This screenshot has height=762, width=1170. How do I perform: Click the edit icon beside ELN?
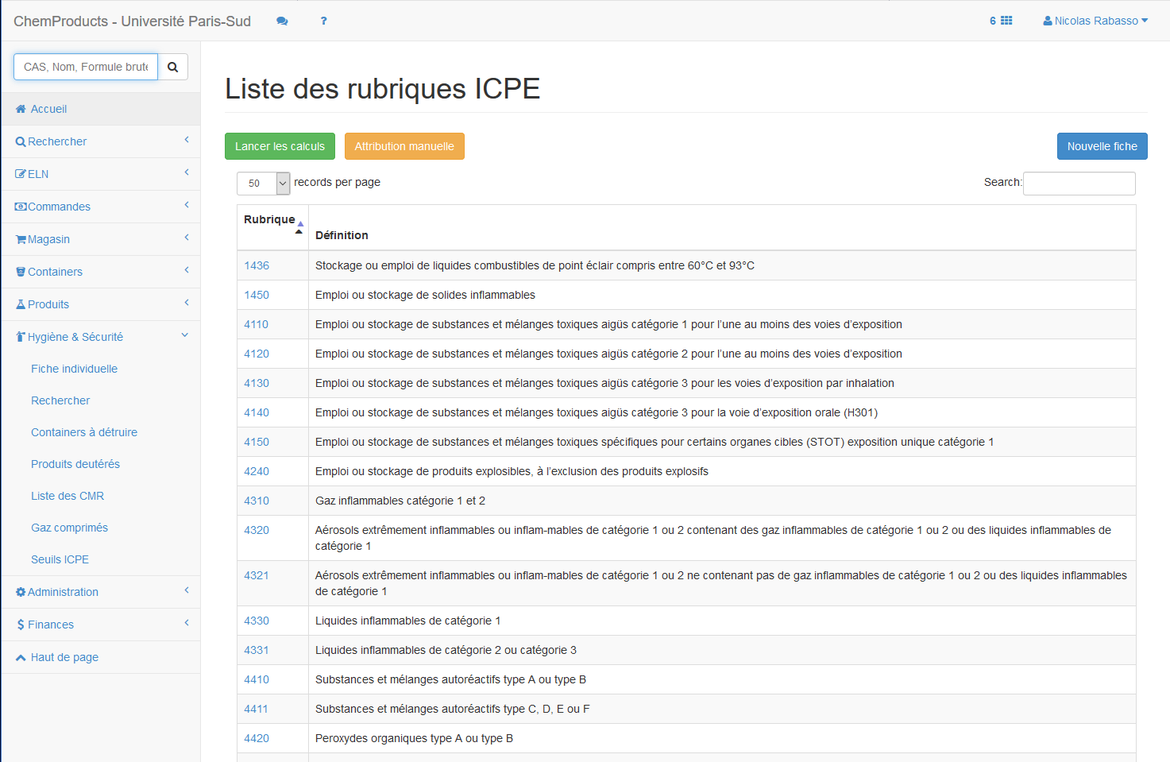pos(21,174)
